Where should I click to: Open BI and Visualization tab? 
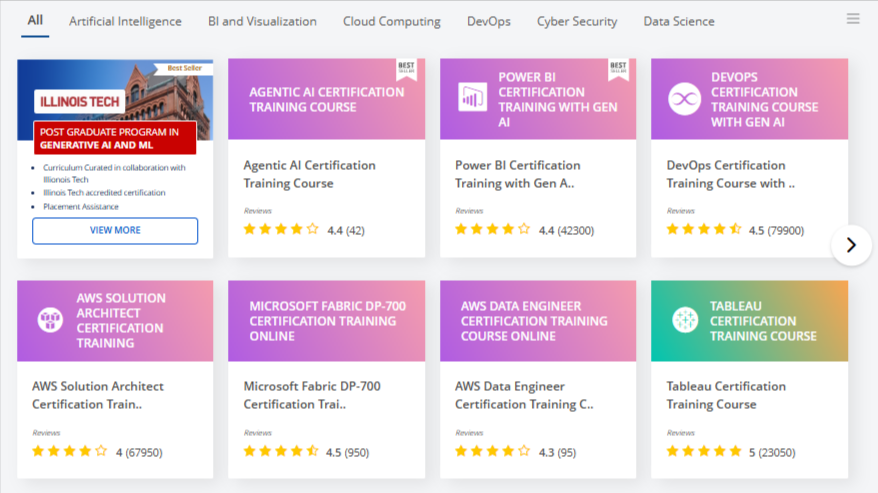262,21
